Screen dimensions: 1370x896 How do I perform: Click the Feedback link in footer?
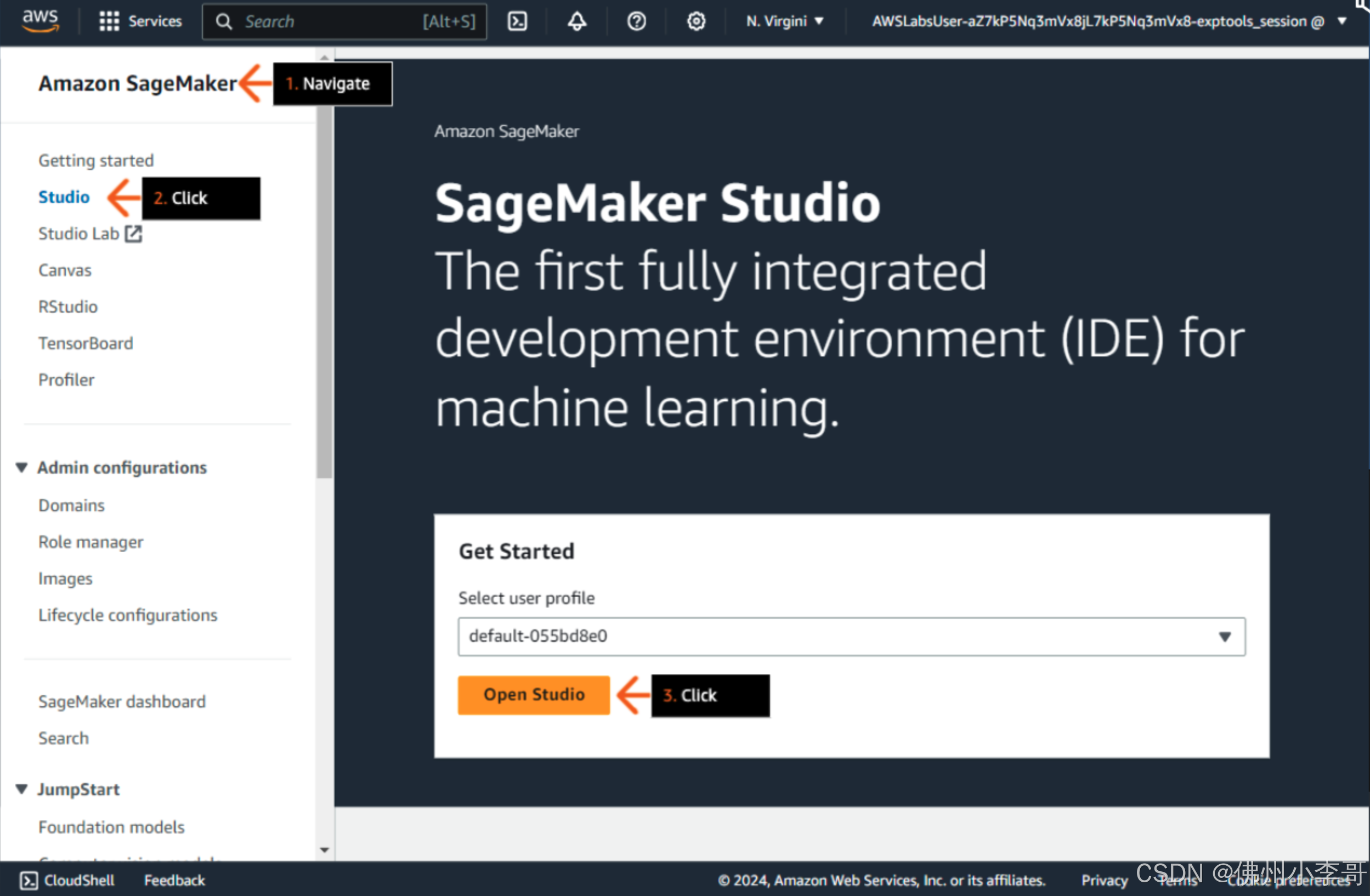point(174,880)
